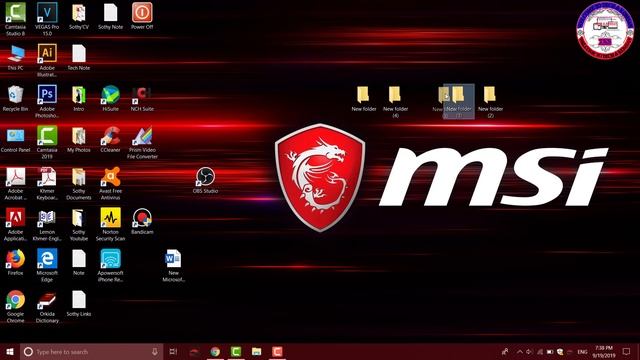Screen dimensions: 640x360
Task: Select the Apowersoft iPhone Recorder icon
Action: 110,259
